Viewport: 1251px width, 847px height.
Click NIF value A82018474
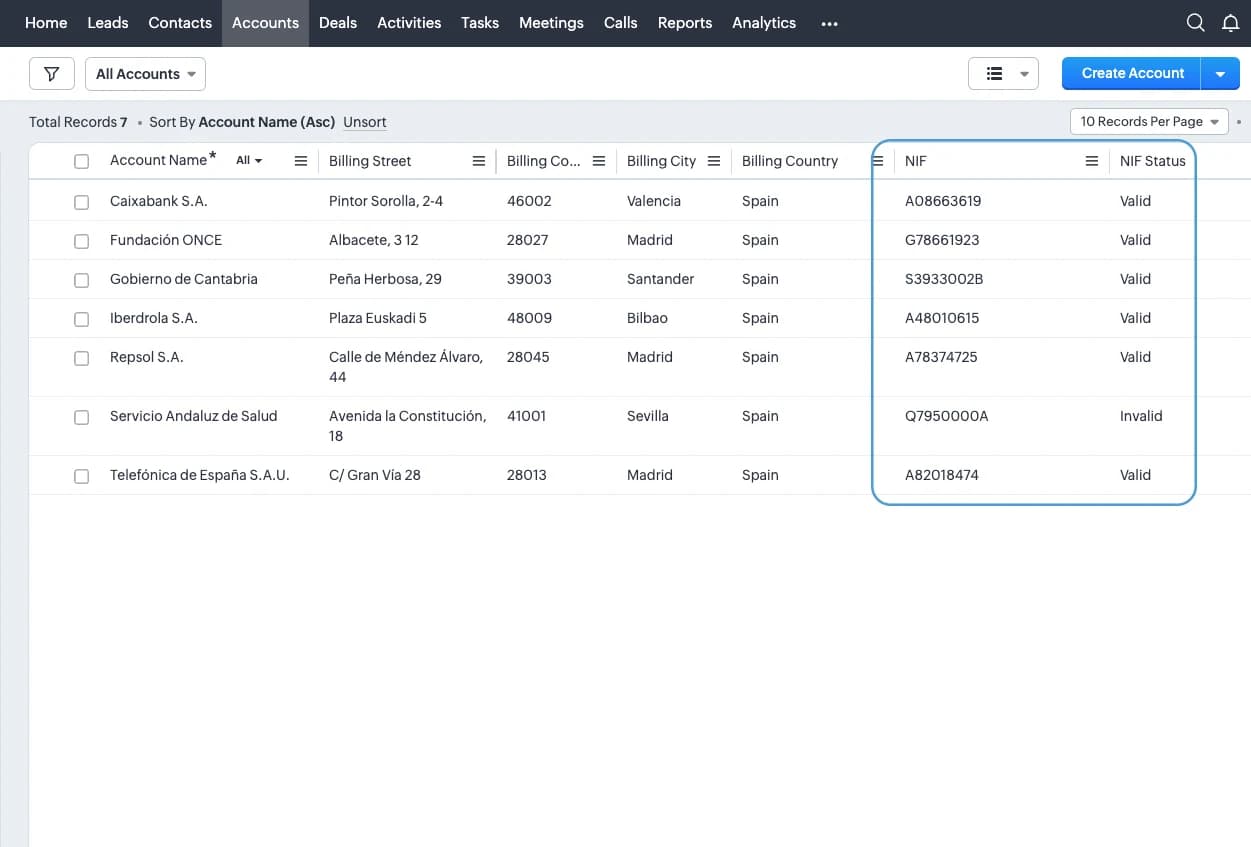click(942, 475)
